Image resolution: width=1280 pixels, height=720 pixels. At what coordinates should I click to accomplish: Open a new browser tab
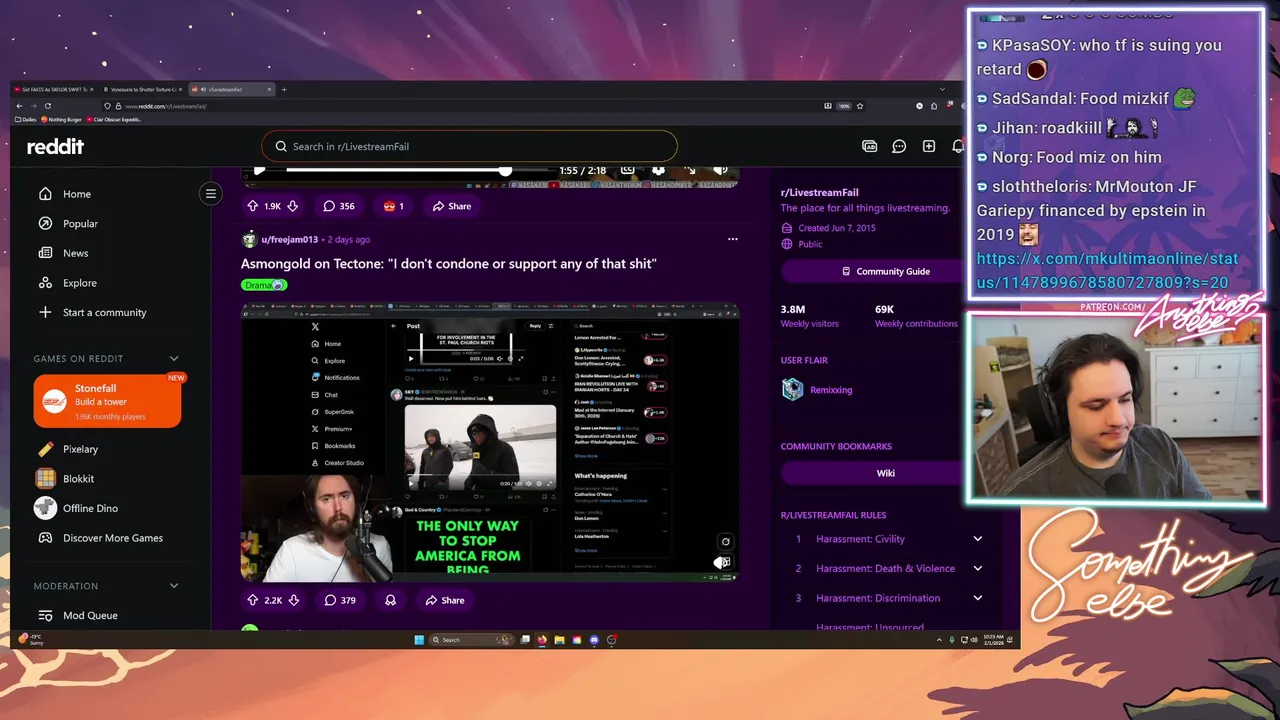tap(284, 89)
